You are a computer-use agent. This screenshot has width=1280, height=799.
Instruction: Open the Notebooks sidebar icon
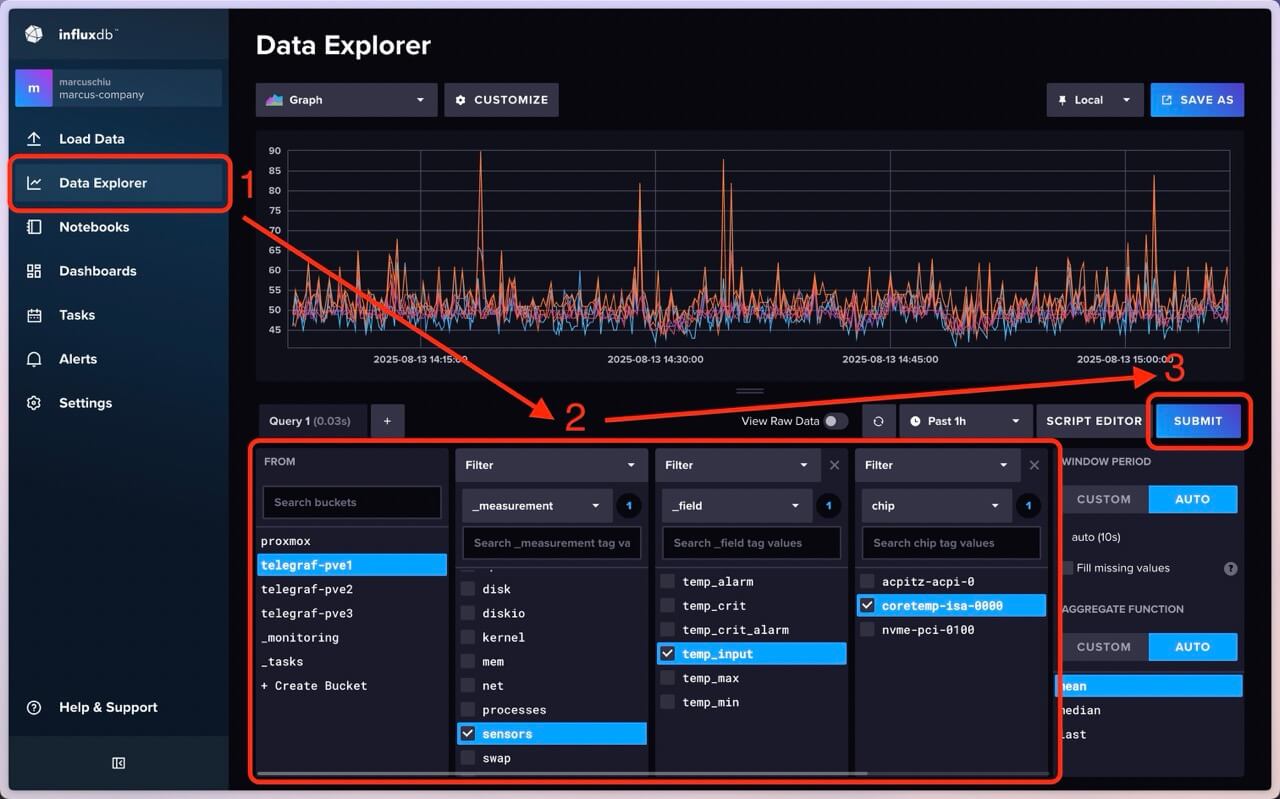point(34,227)
